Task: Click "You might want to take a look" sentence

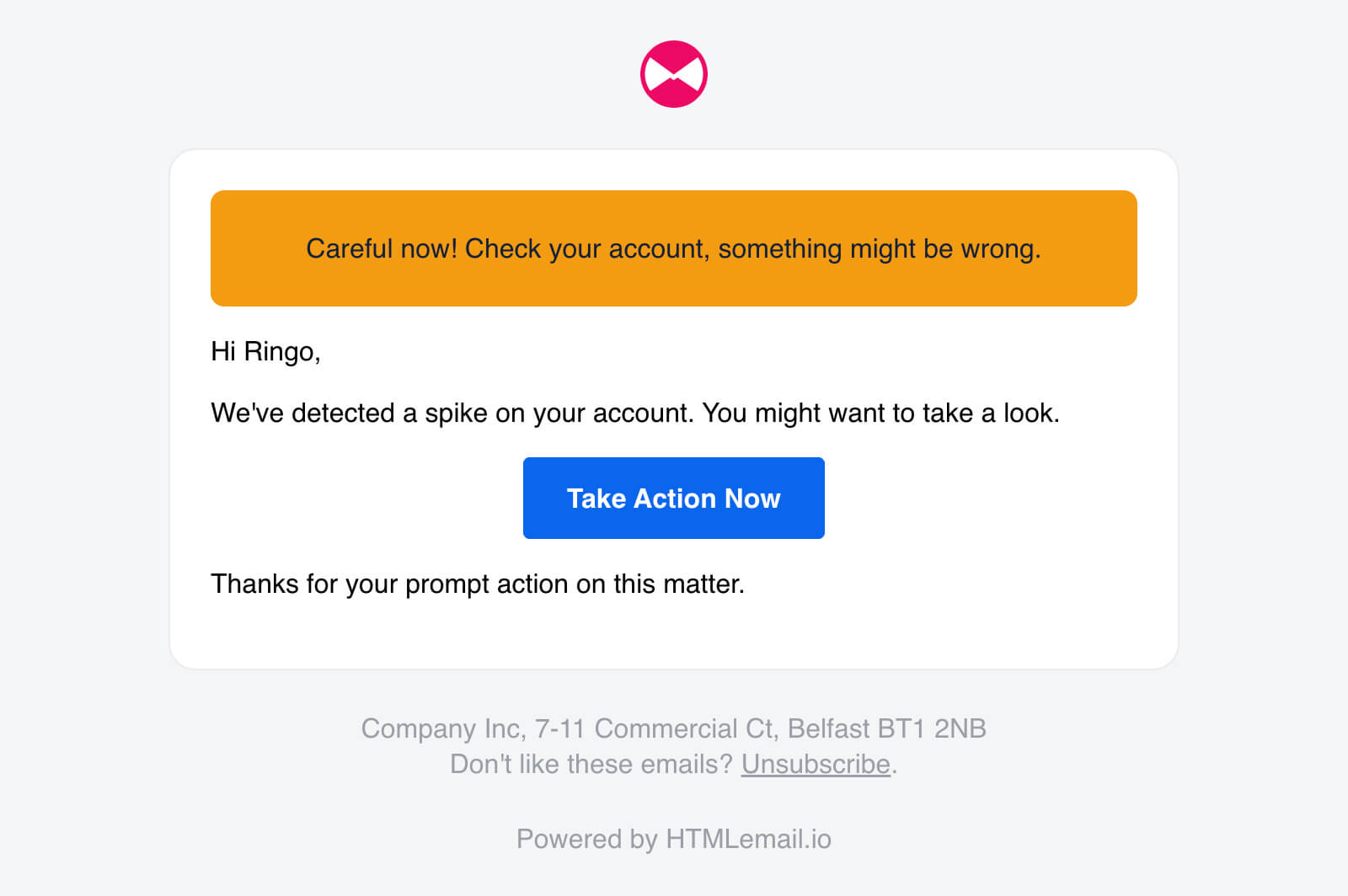Action: click(x=881, y=413)
